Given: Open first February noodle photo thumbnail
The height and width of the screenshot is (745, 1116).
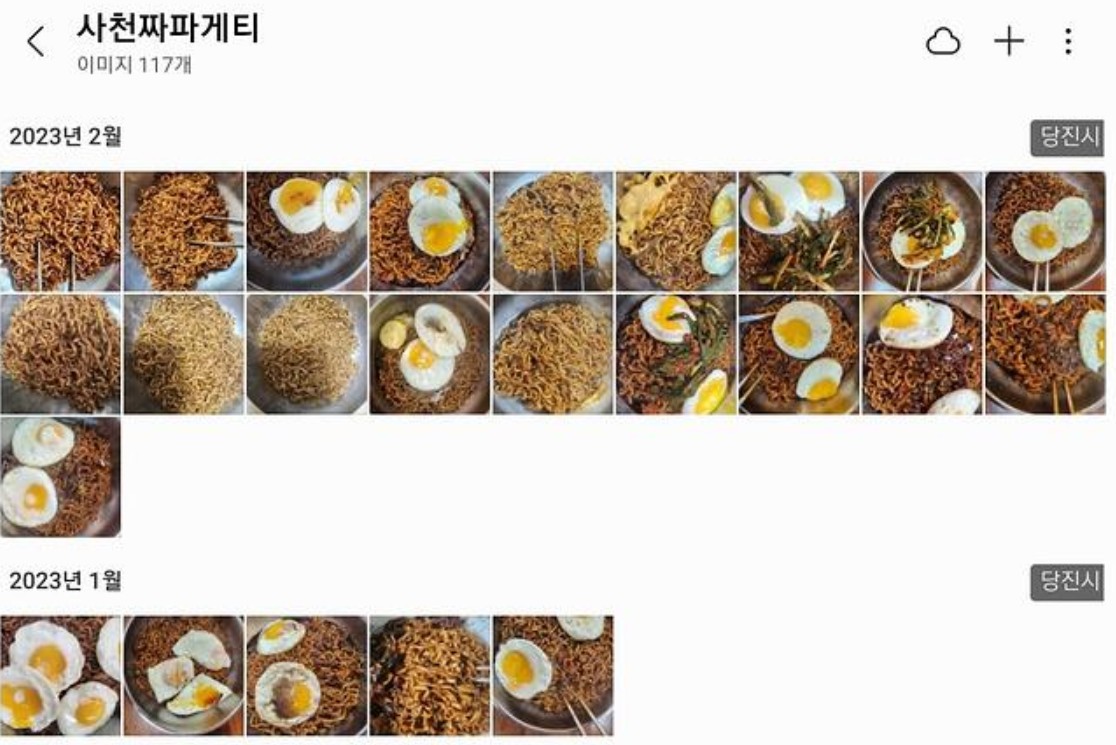Looking at the screenshot, I should coord(60,231).
